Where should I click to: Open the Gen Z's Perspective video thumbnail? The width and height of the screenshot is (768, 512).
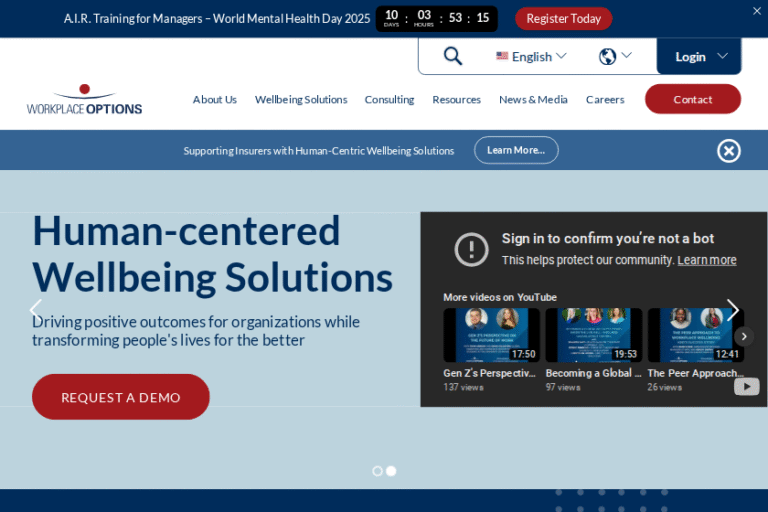point(491,335)
